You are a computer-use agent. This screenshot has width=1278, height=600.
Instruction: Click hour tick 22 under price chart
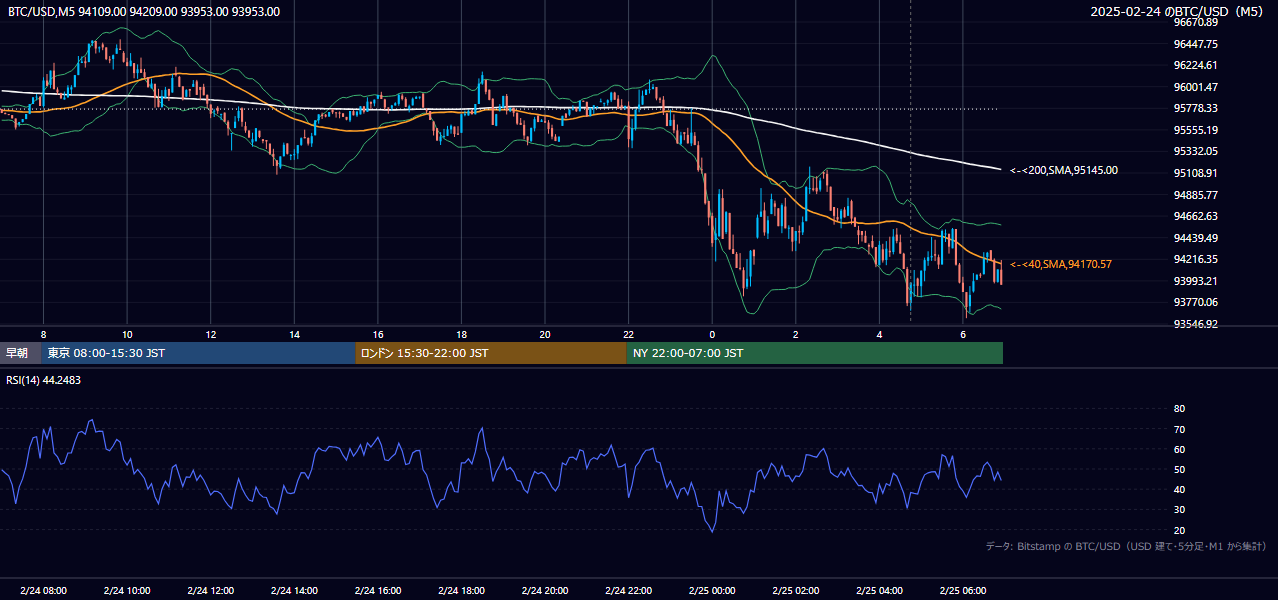pyautogui.click(x=628, y=334)
